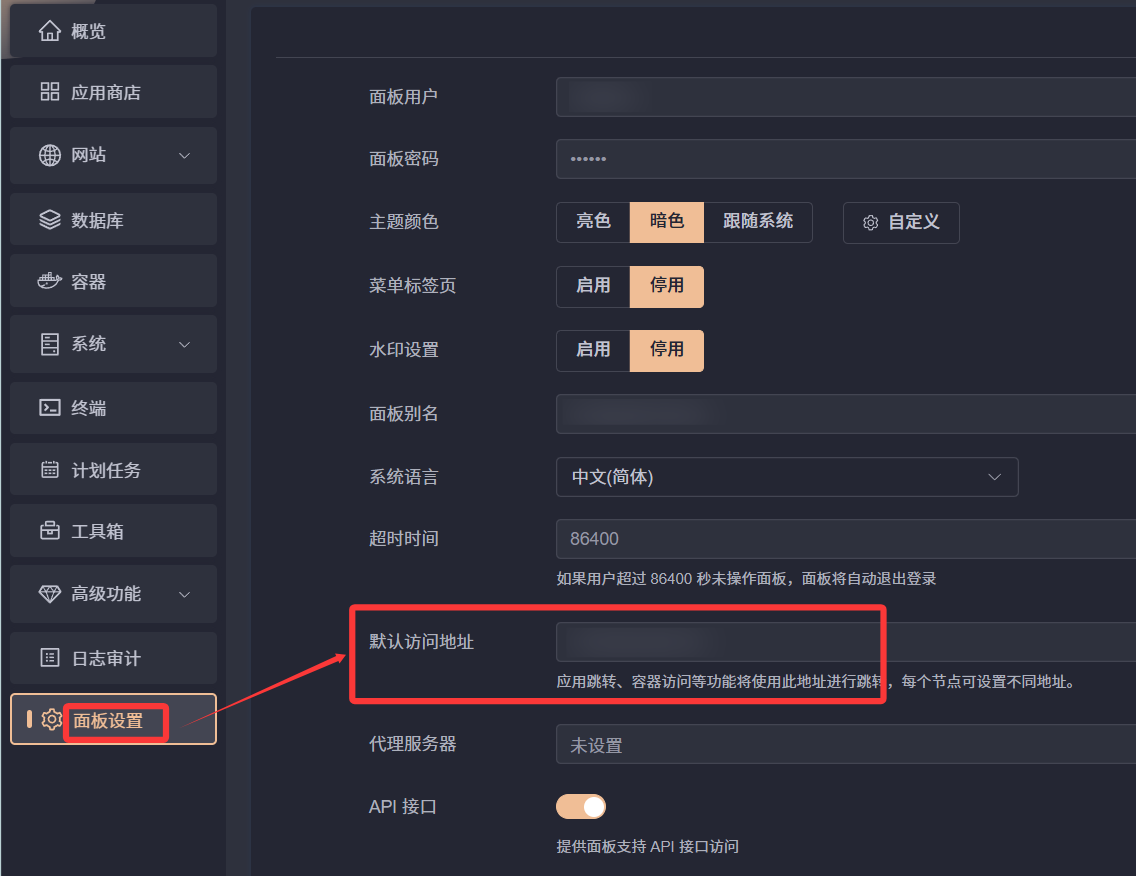Toggle the API 接口 switch off
This screenshot has width=1136, height=876.
[581, 806]
